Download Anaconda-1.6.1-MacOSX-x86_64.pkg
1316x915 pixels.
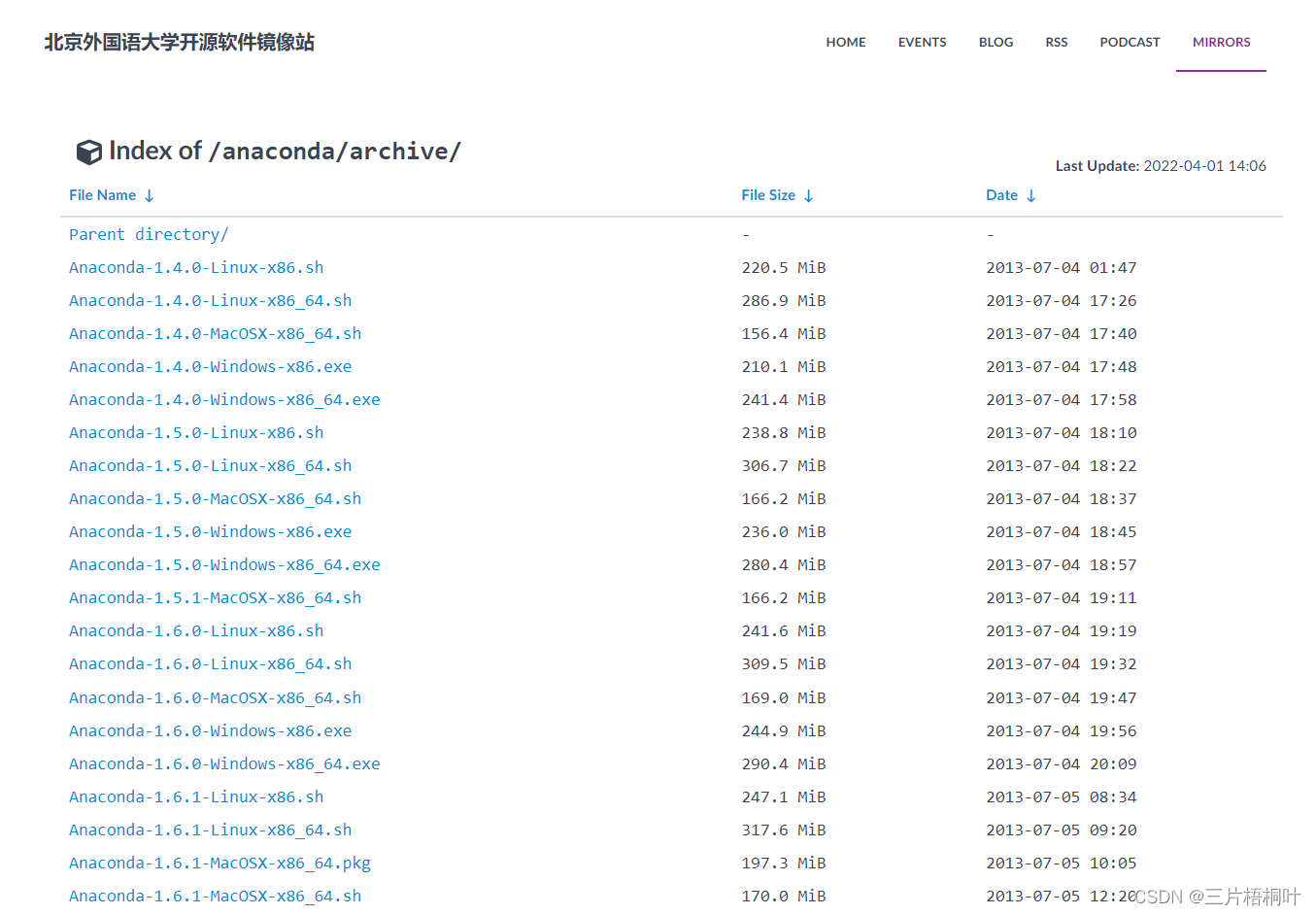(219, 863)
